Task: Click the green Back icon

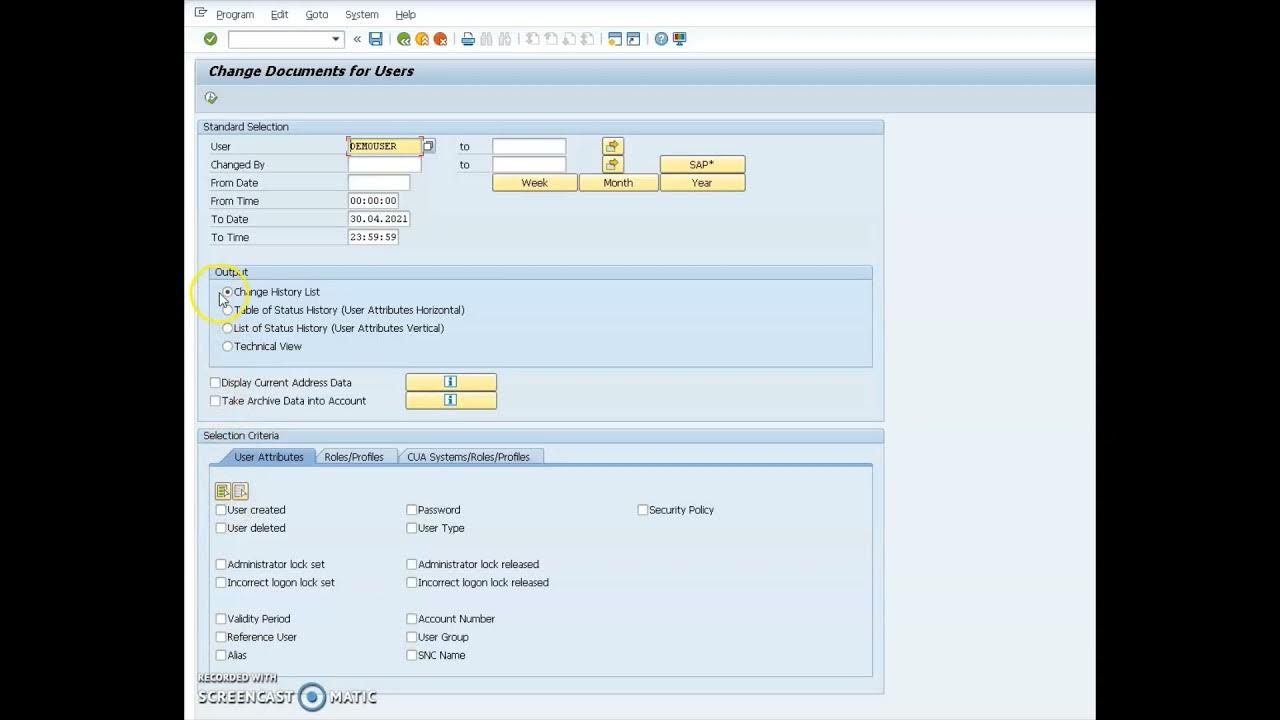Action: tap(404, 39)
